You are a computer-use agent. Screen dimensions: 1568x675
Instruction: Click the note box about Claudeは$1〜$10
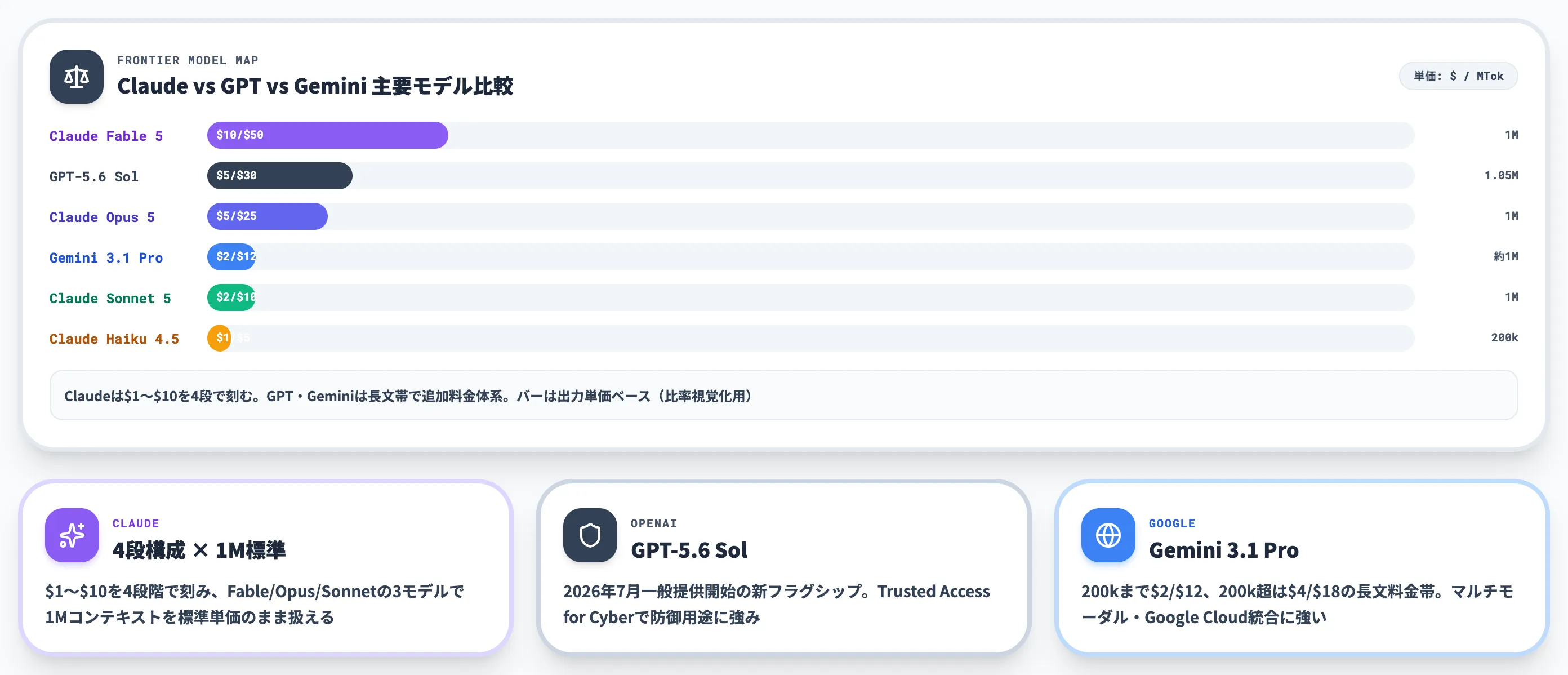pyautogui.click(x=783, y=395)
